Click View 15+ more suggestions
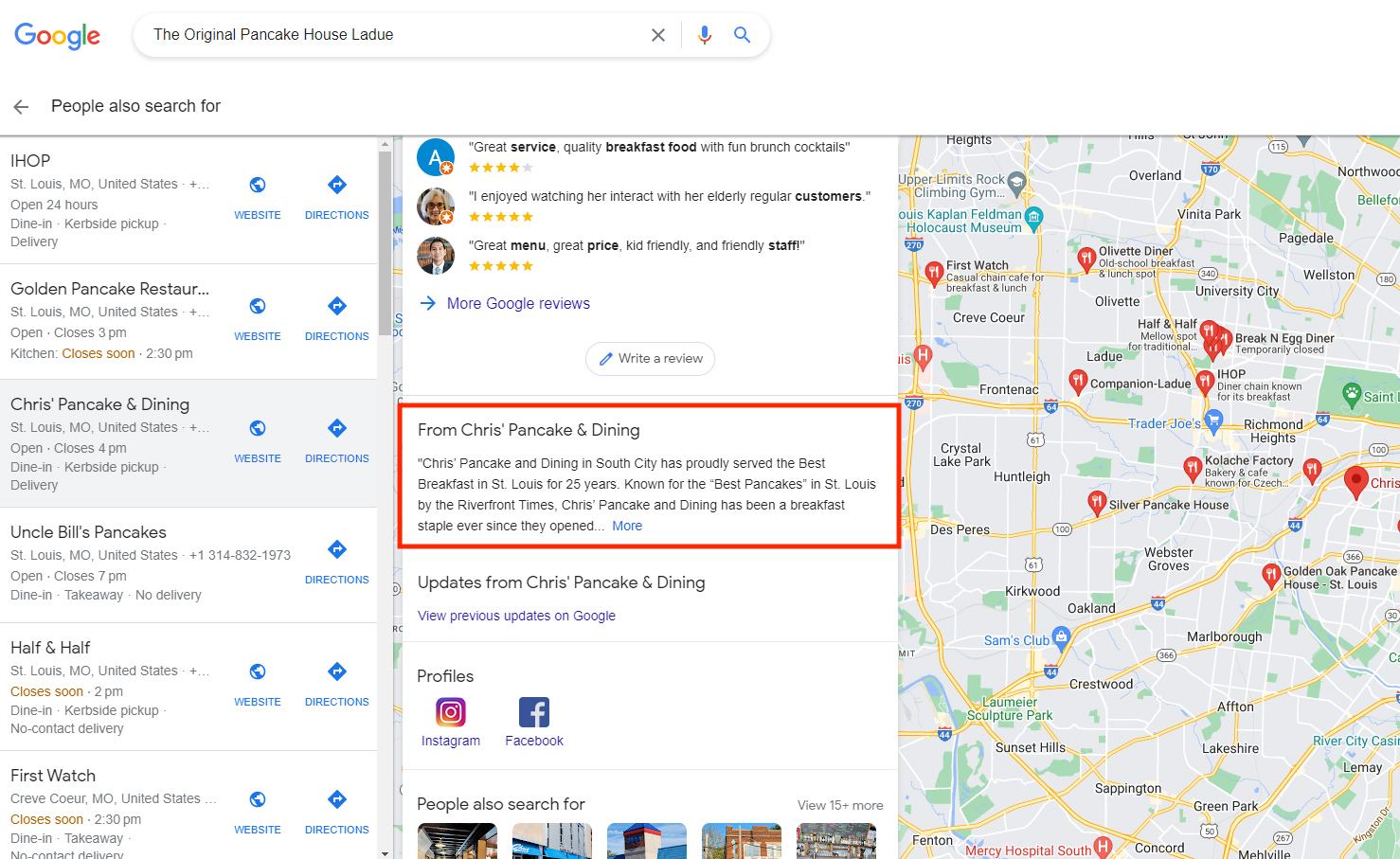Viewport: 1400px width, 859px height. pyautogui.click(x=839, y=804)
